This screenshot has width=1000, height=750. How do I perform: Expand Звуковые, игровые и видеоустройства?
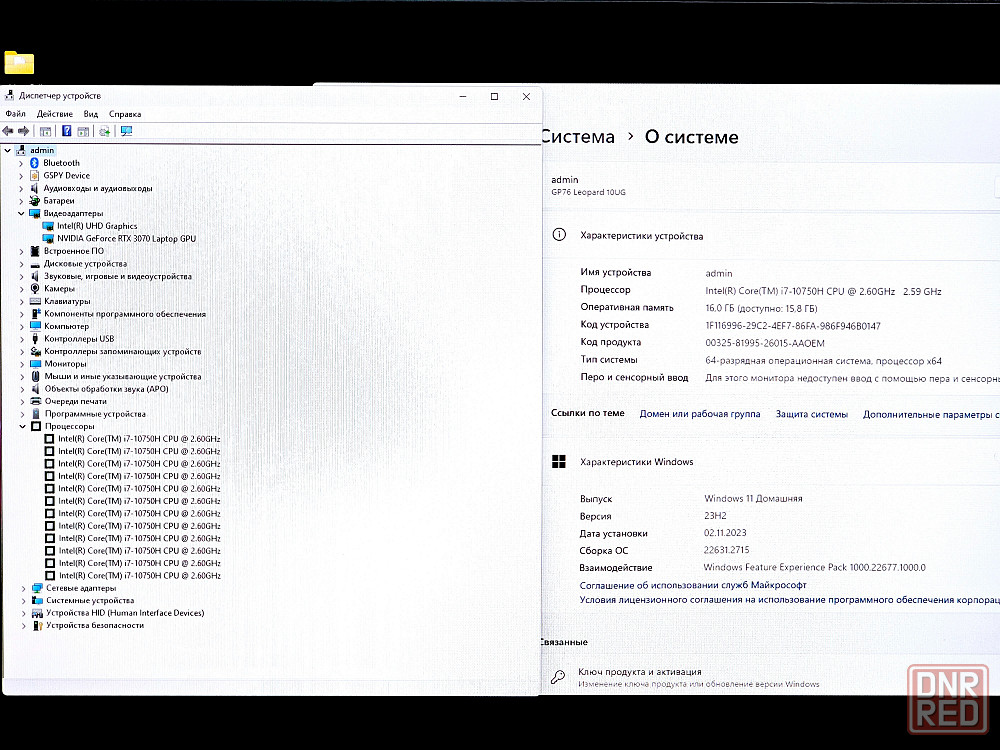tap(21, 277)
